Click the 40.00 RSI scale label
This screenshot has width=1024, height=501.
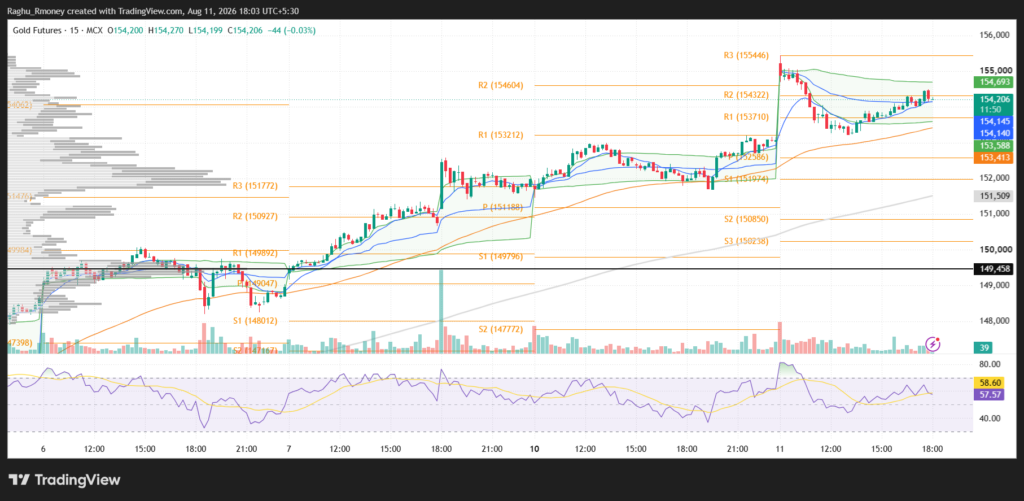click(x=990, y=418)
